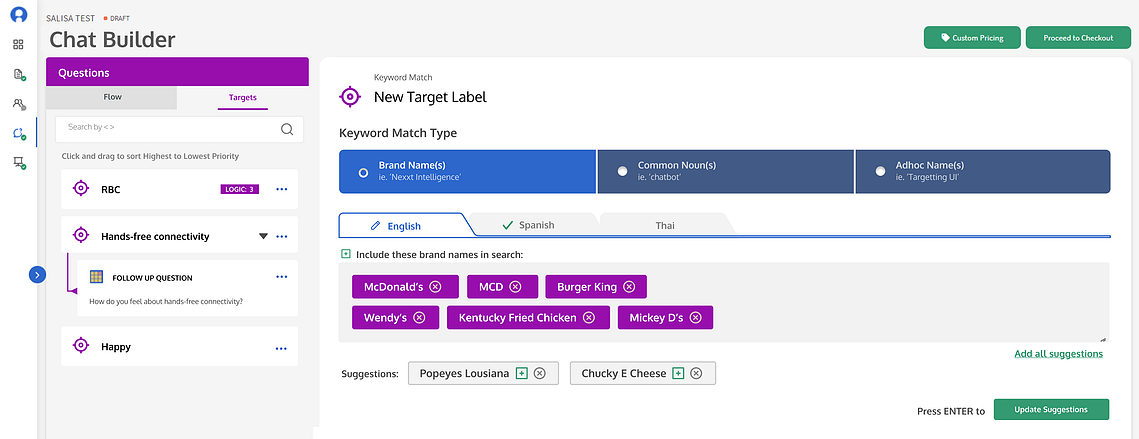This screenshot has height=439, width=1139.
Task: Open the audience people icon in sidebar
Action: coord(19,104)
